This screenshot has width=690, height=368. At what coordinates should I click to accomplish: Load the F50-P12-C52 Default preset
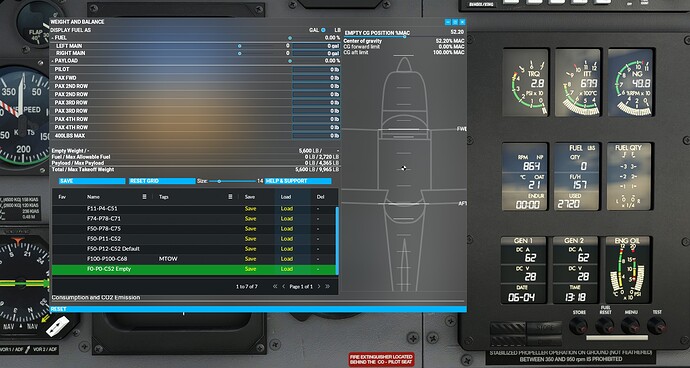287,249
